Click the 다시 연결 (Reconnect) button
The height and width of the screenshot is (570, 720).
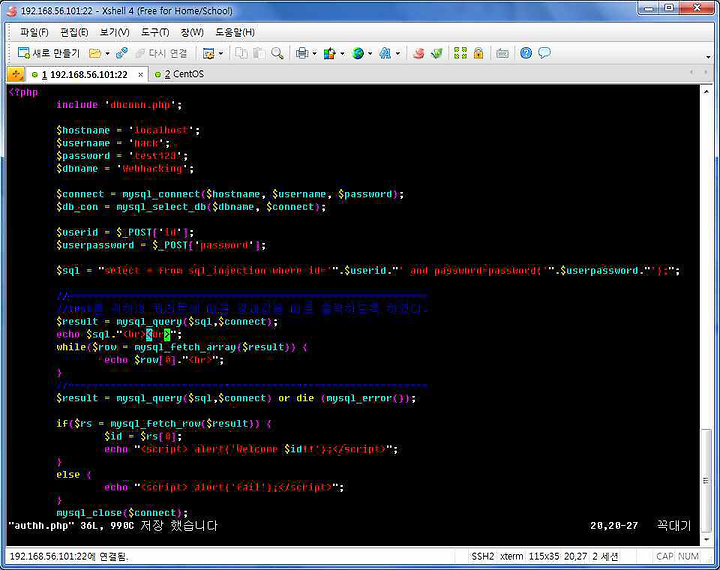pyautogui.click(x=161, y=53)
